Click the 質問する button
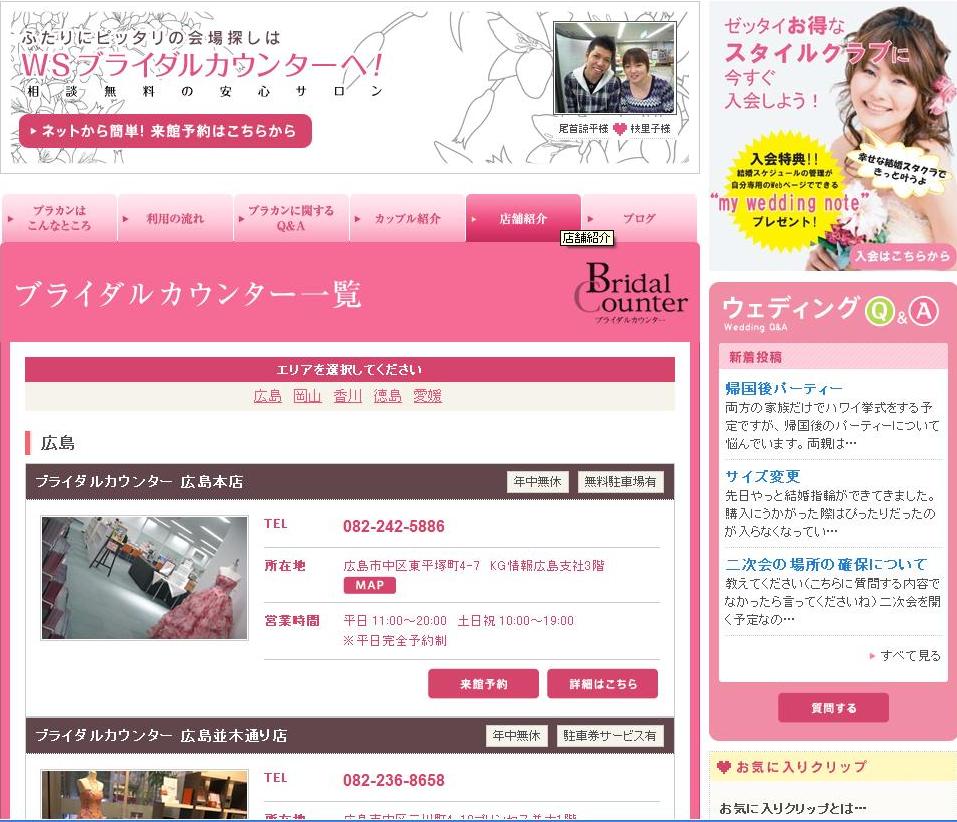This screenshot has height=822, width=957. tap(833, 708)
